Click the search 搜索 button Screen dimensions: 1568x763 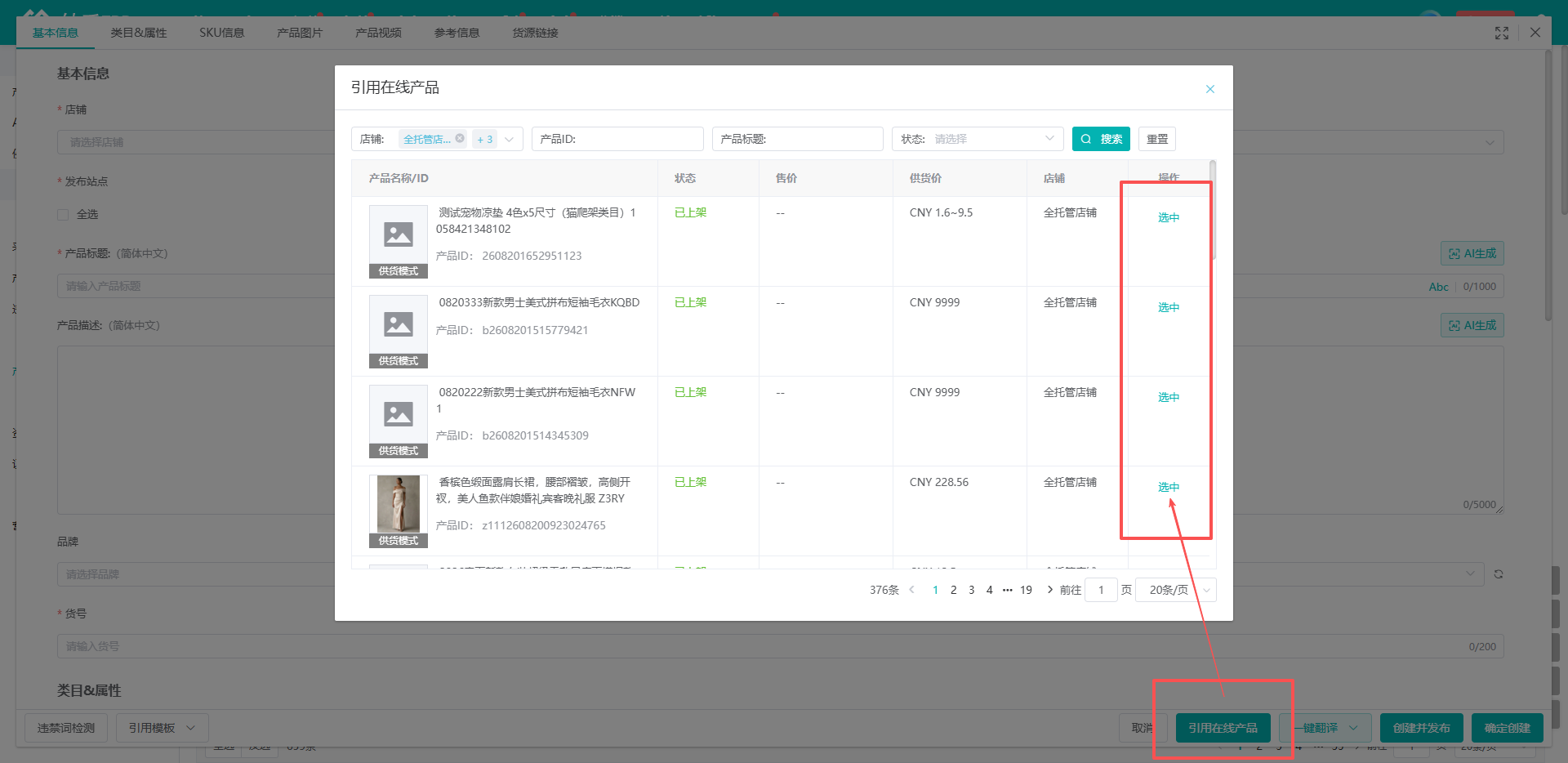tap(1101, 139)
